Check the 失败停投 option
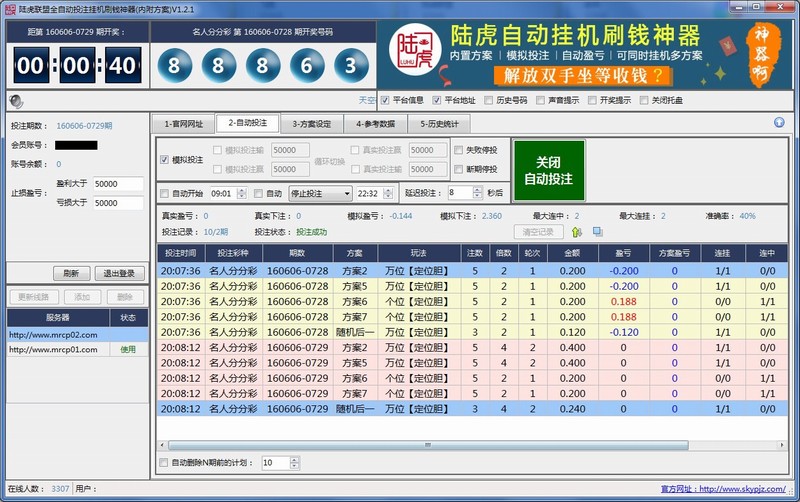The width and height of the screenshot is (800, 502). point(459,150)
